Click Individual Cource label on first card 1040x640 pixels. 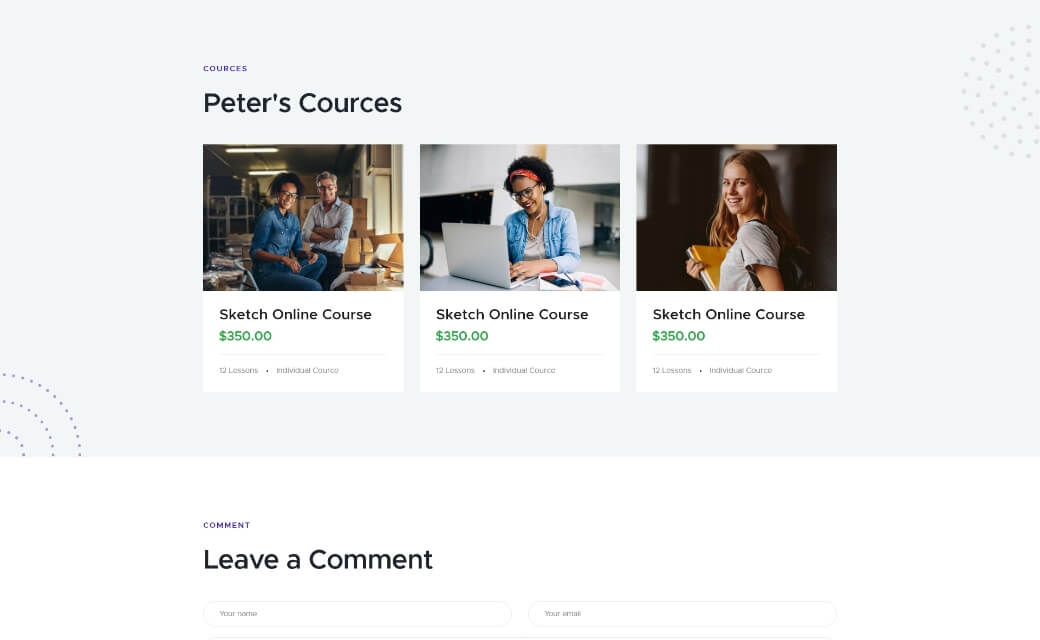pos(307,371)
